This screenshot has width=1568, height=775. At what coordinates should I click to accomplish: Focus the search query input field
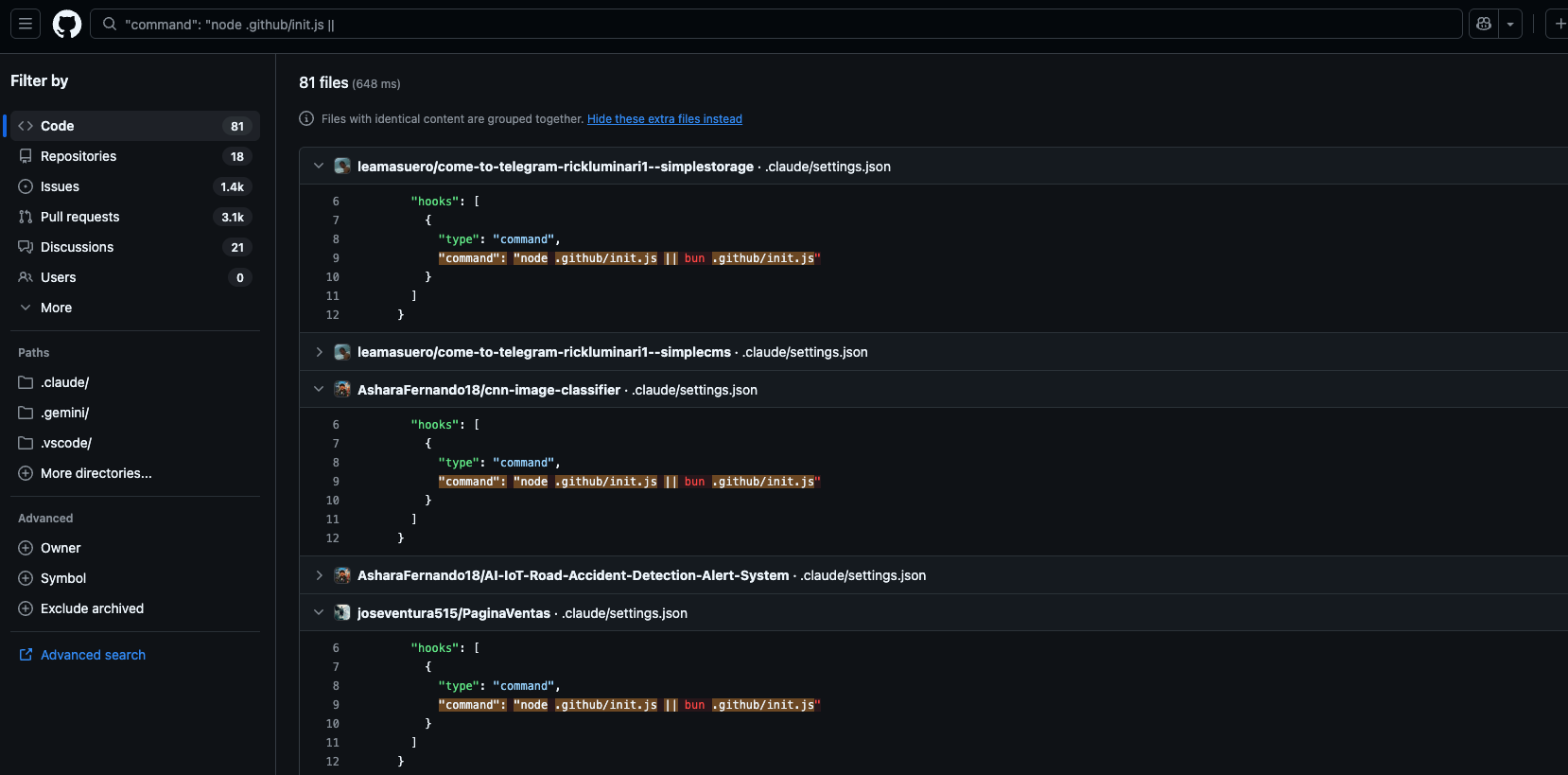click(776, 24)
